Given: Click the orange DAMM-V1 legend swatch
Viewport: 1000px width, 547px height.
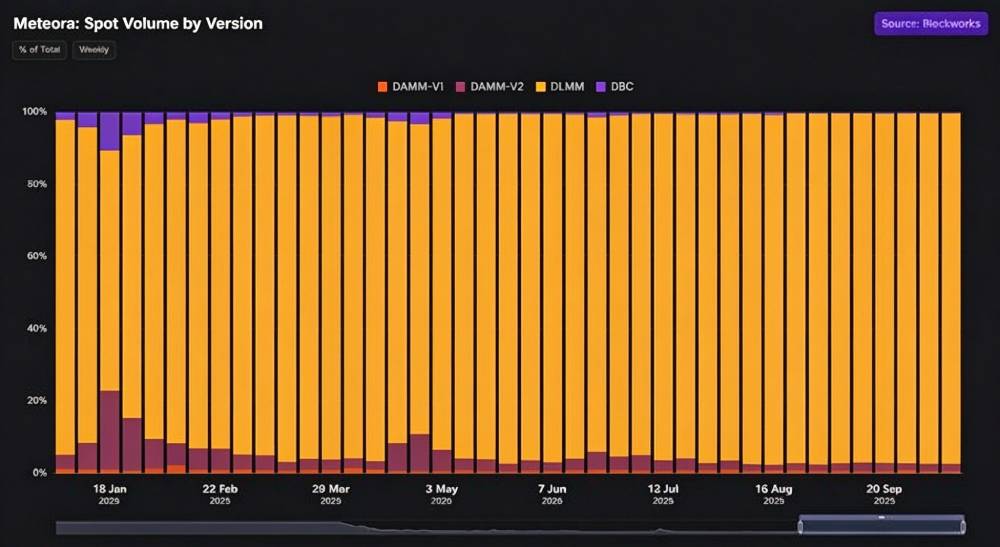Looking at the screenshot, I should 383,87.
